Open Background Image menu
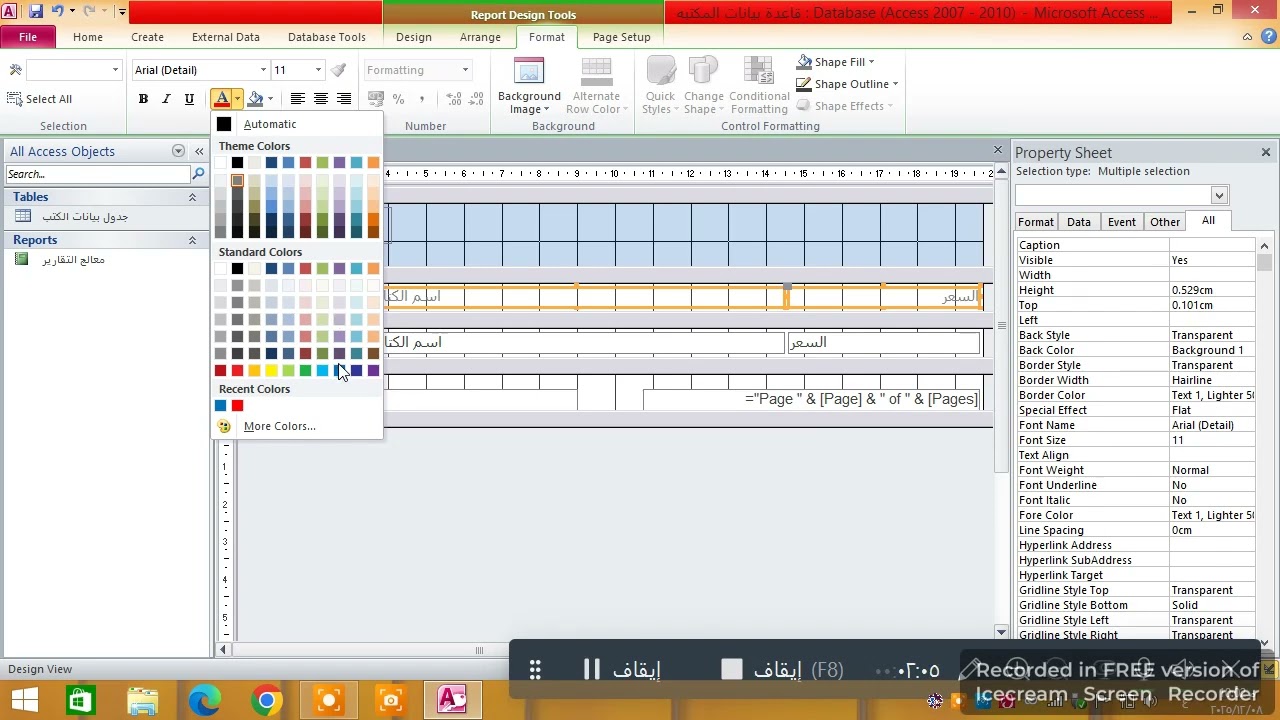Screen dimensions: 1280x720 [x=529, y=87]
